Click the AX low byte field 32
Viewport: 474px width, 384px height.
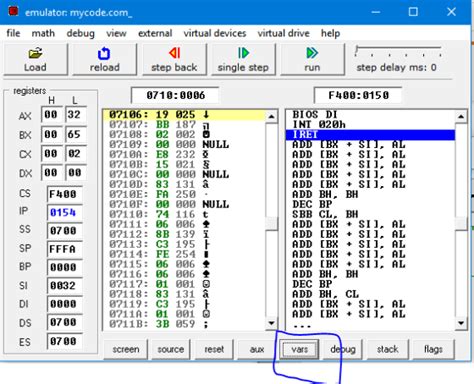(75, 115)
